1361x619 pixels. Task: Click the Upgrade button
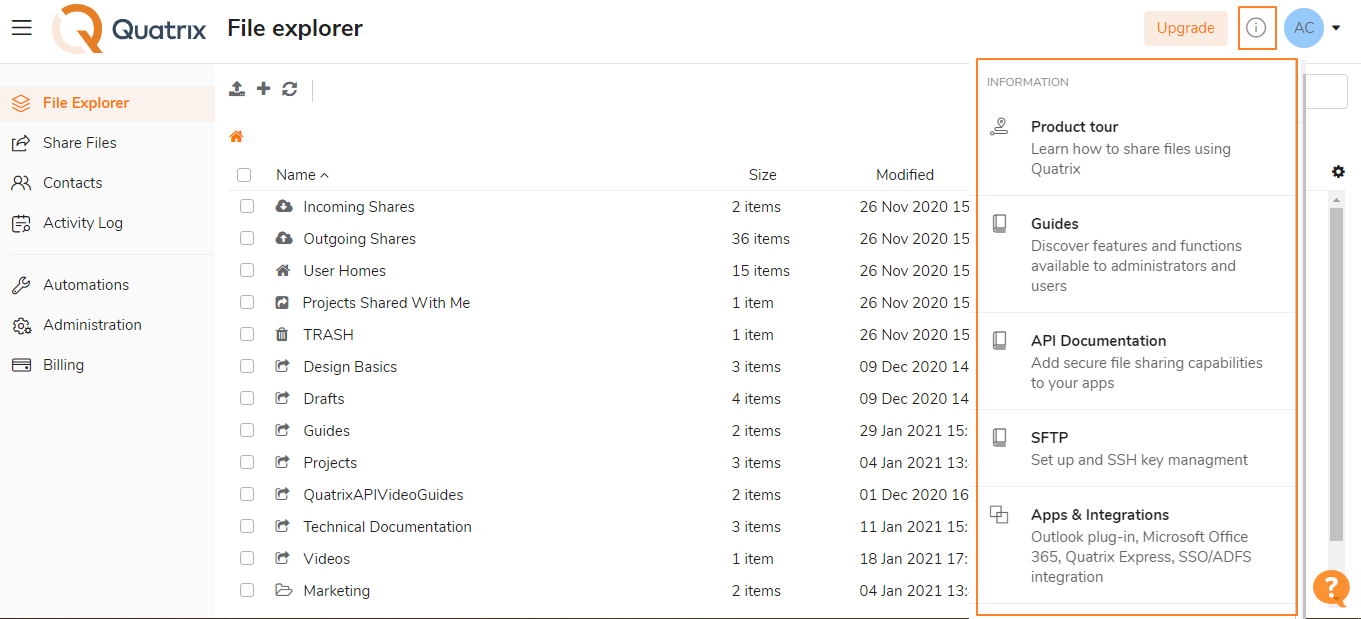1185,28
